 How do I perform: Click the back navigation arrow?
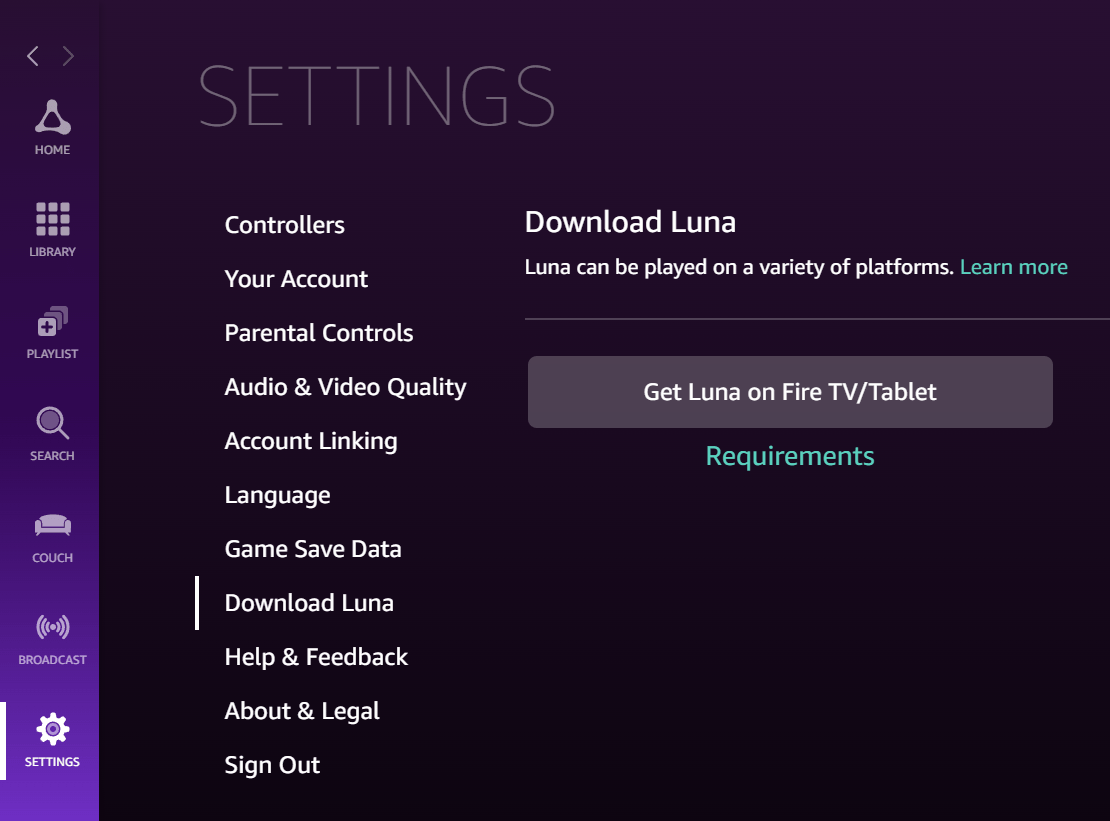tap(31, 56)
